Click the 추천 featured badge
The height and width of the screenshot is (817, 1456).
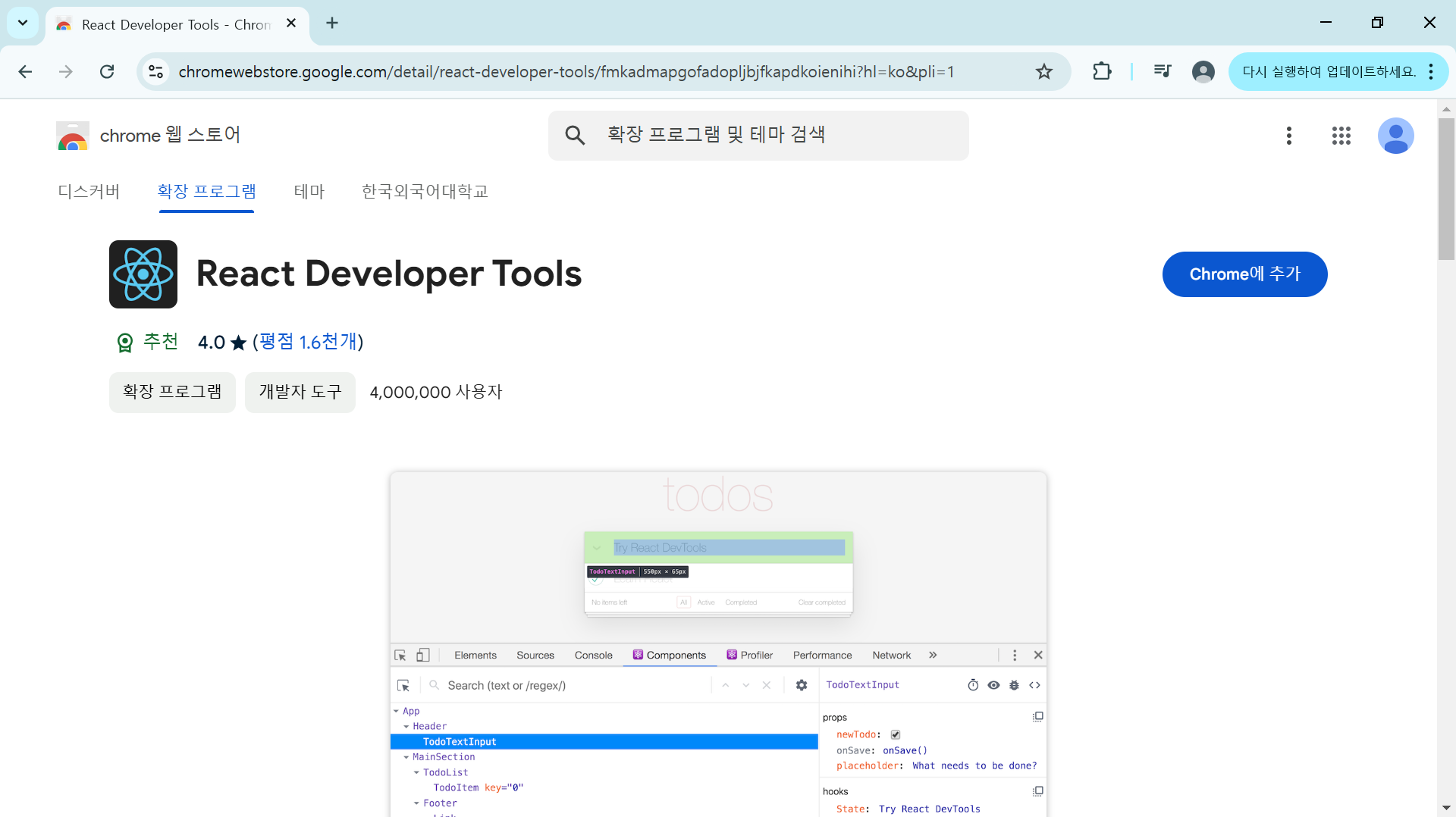point(147,342)
